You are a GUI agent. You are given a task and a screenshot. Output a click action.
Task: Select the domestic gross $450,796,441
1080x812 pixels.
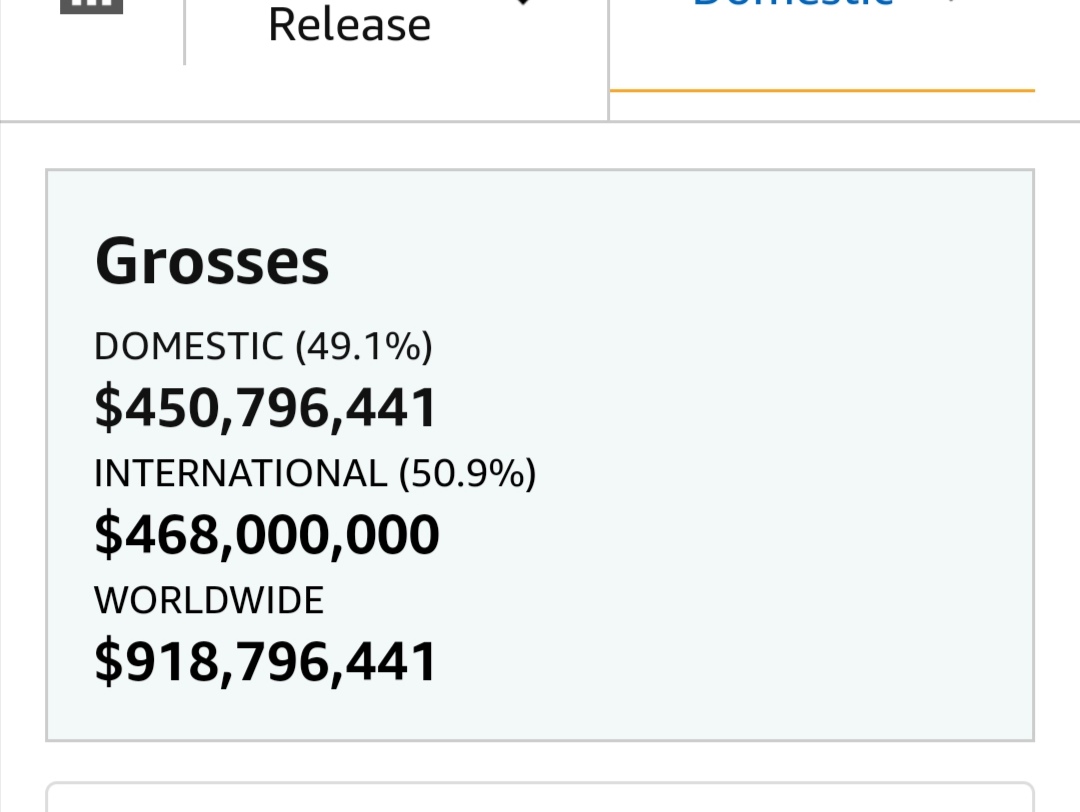265,408
